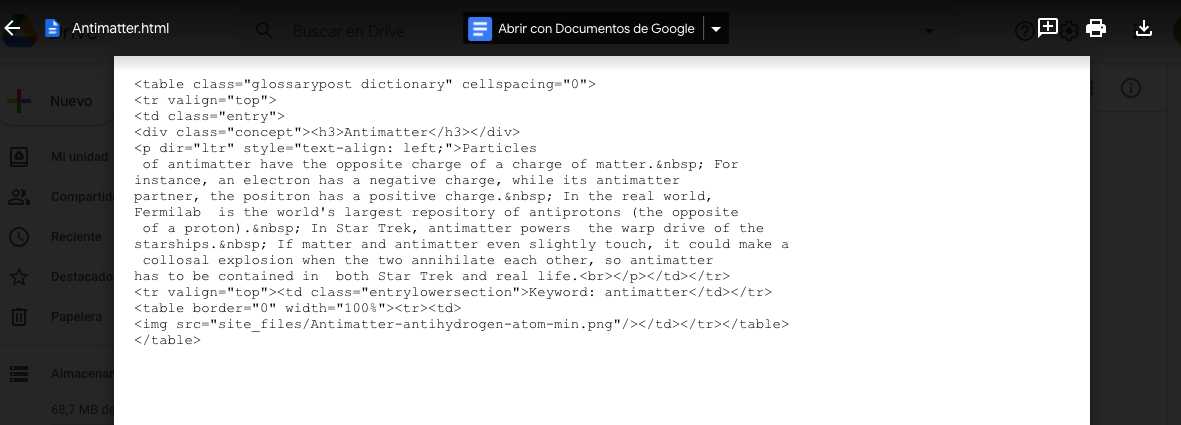The image size is (1181, 425).
Task: Go back with the left arrow
Action: tap(12, 29)
